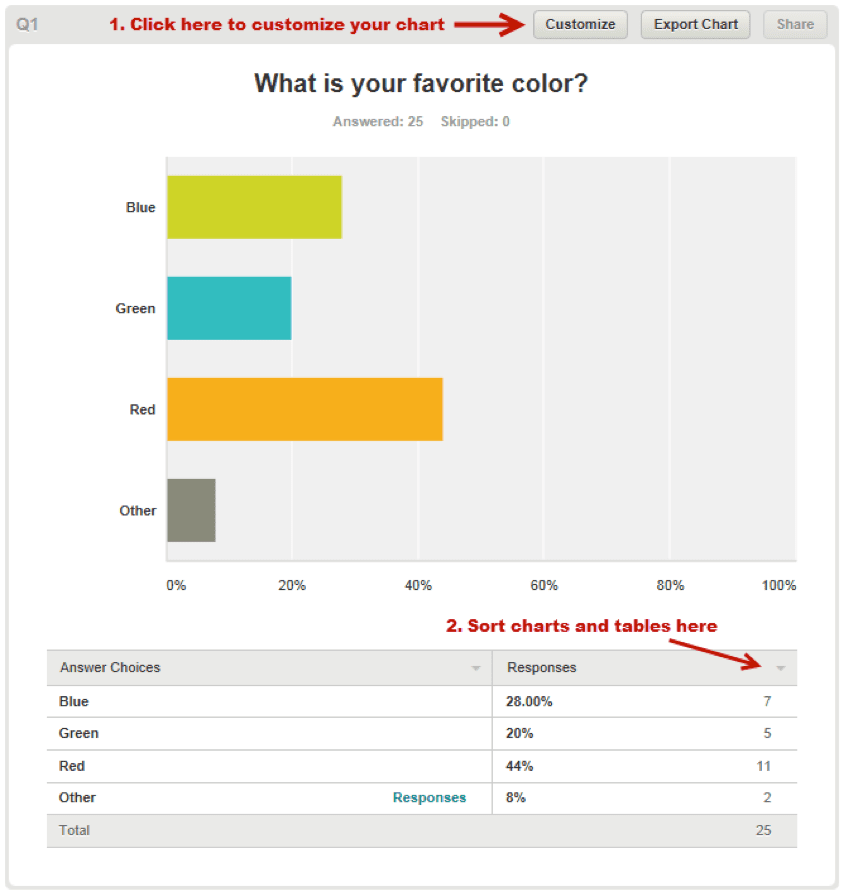The height and width of the screenshot is (895, 845).
Task: Select the gray Other bar
Action: click(x=191, y=510)
